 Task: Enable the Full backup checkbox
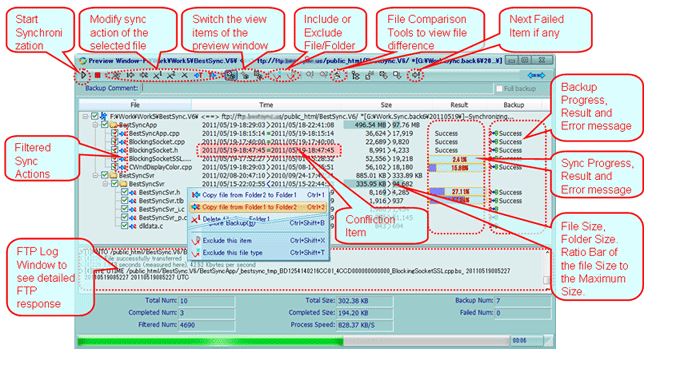point(499,88)
